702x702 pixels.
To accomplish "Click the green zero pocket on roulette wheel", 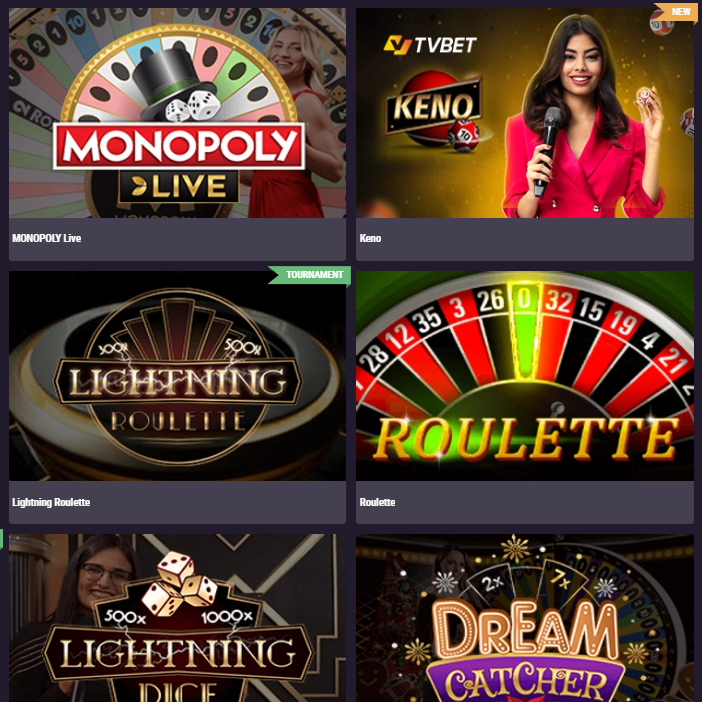I will coord(525,331).
